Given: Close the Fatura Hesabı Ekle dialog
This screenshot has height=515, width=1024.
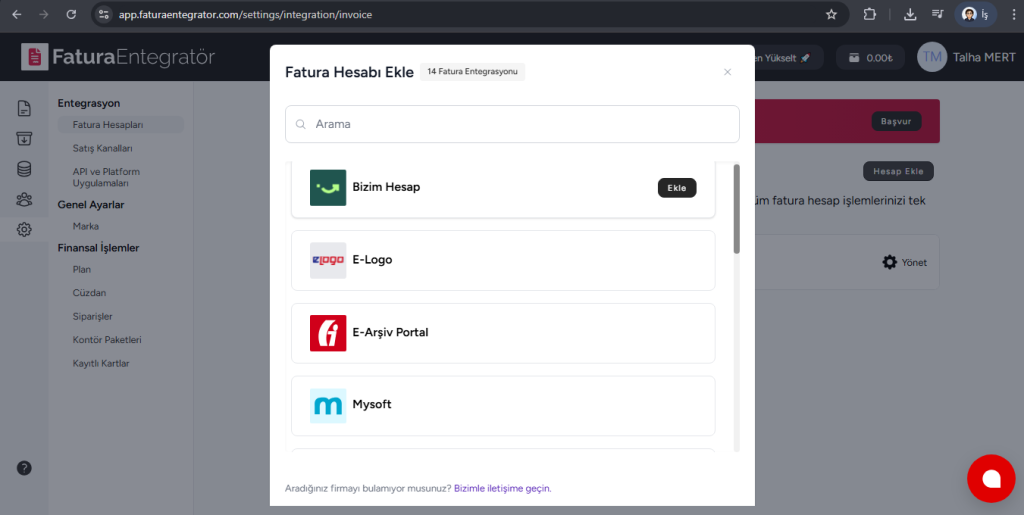Looking at the screenshot, I should pos(728,72).
